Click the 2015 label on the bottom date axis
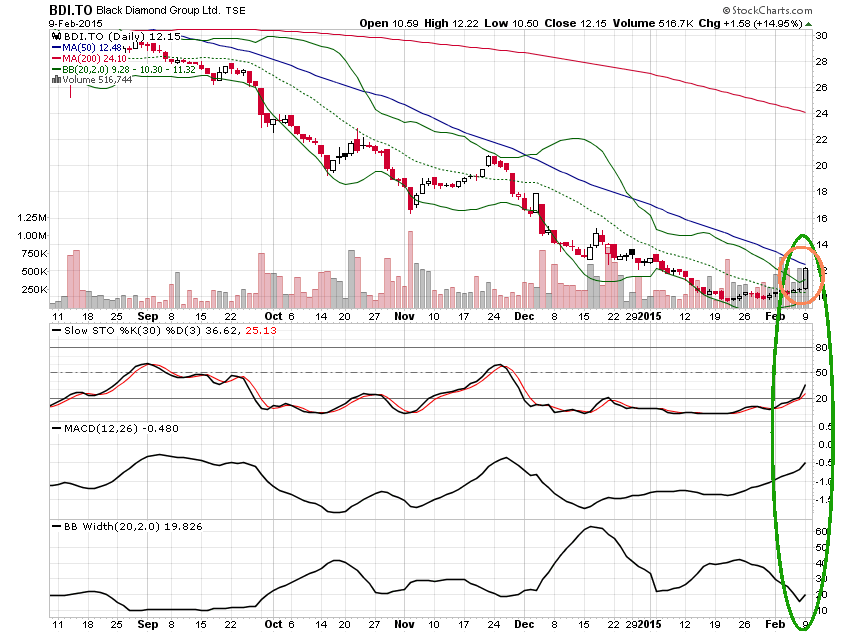Image resolution: width=850 pixels, height=633 pixels. [x=649, y=624]
